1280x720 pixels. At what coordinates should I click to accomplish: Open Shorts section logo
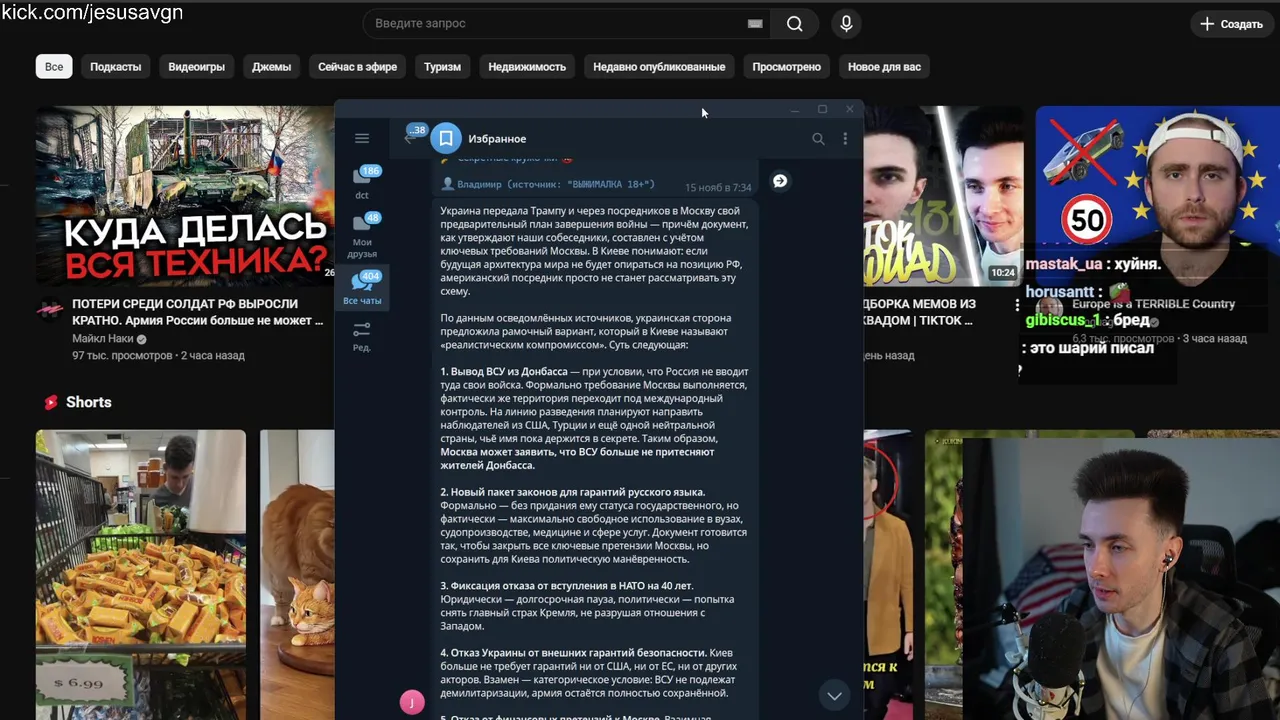[51, 402]
